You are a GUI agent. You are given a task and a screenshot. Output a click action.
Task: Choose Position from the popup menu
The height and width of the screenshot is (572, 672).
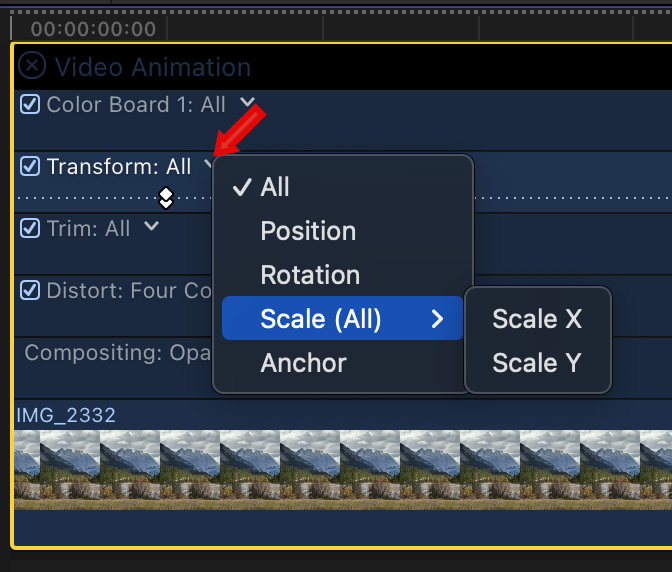[308, 231]
